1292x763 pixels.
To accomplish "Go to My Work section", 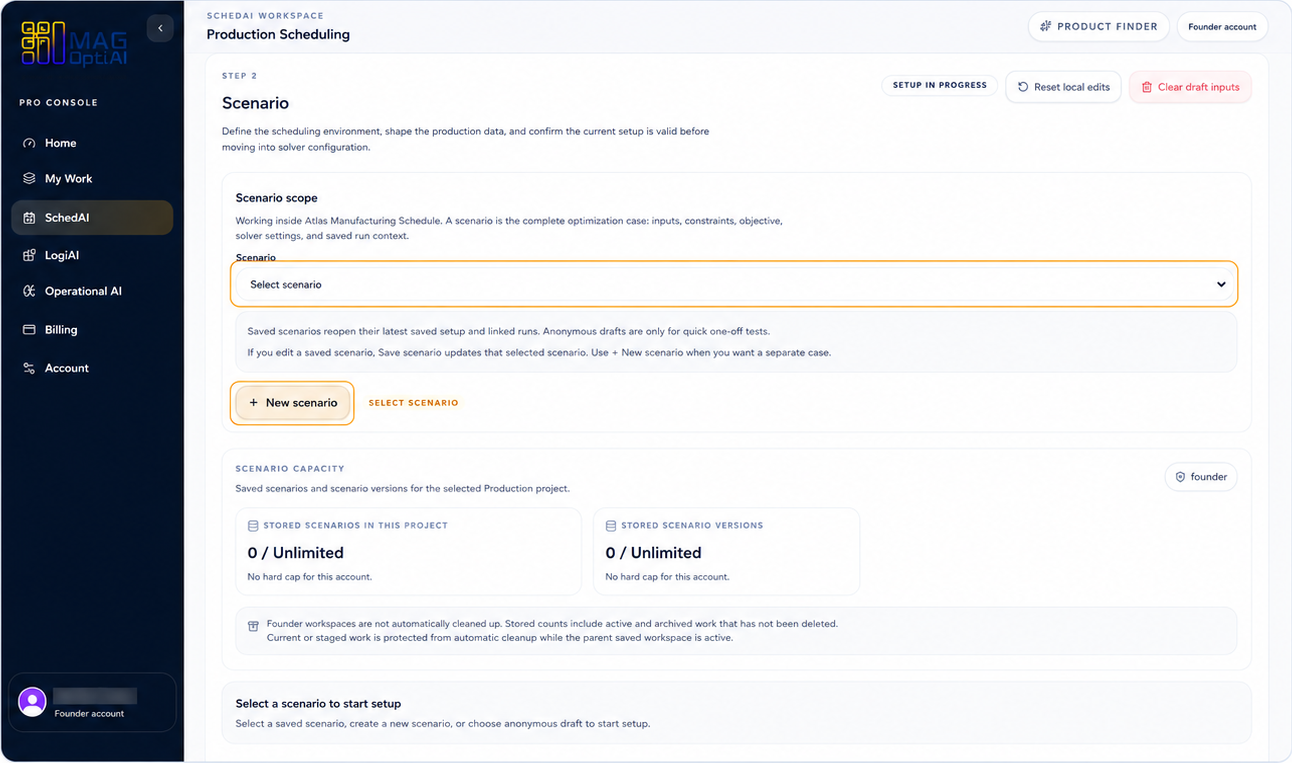I will coord(92,179).
